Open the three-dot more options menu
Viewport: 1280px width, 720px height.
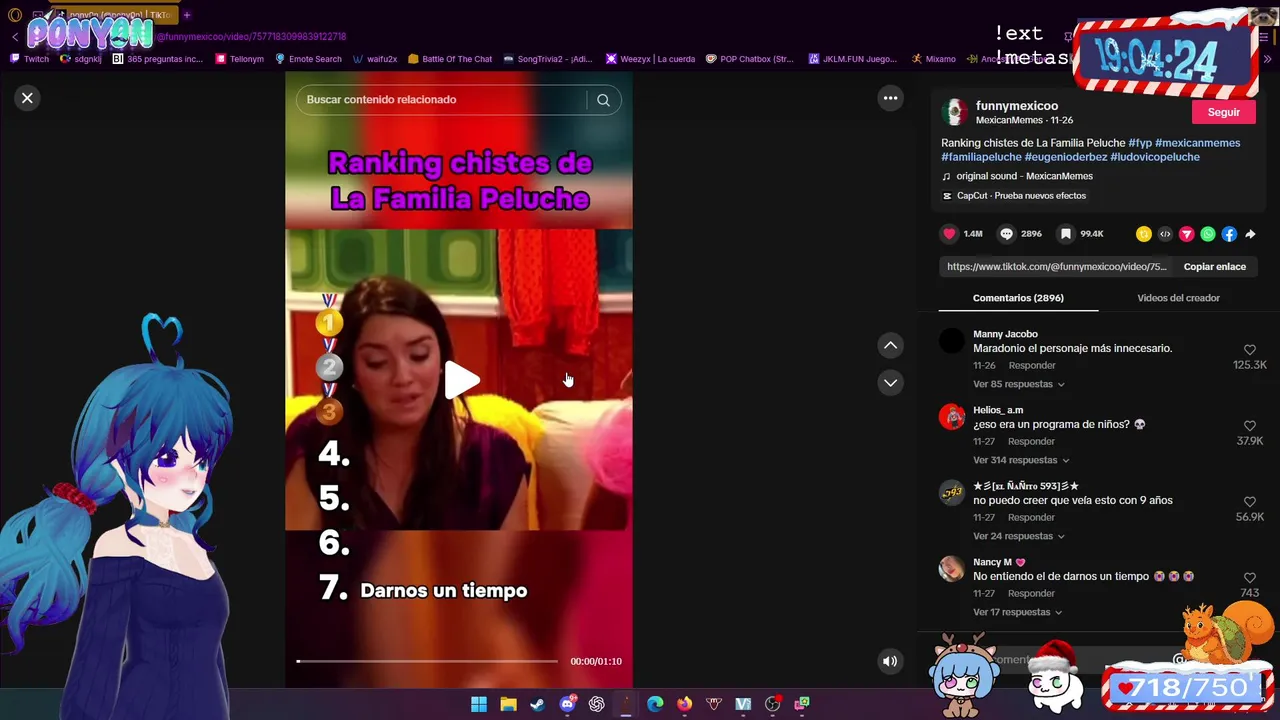tap(890, 98)
